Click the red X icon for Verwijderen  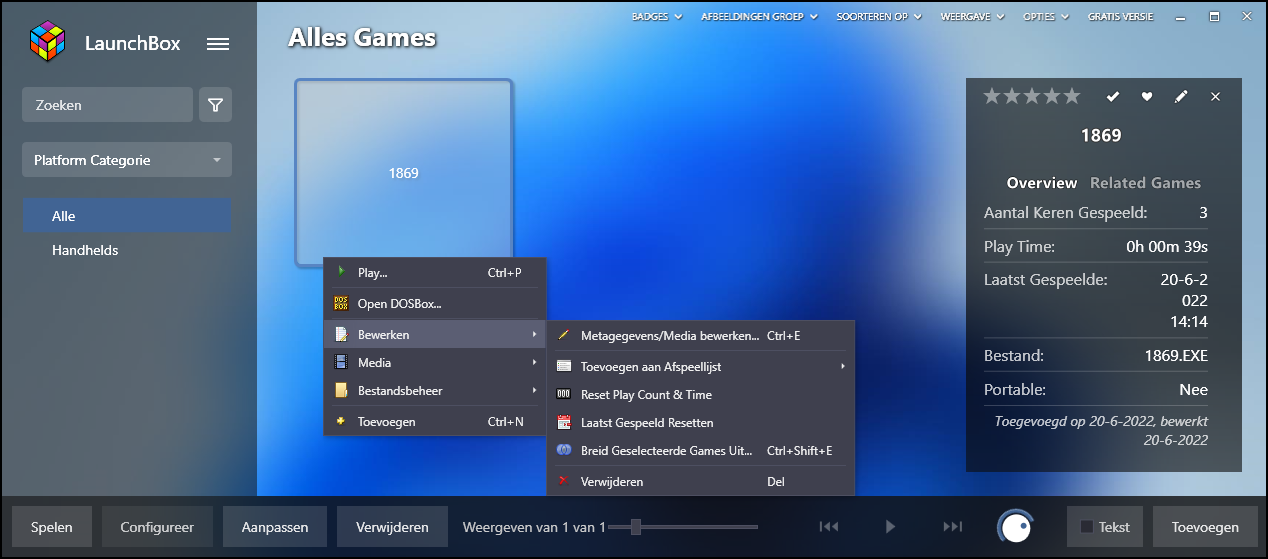563,481
